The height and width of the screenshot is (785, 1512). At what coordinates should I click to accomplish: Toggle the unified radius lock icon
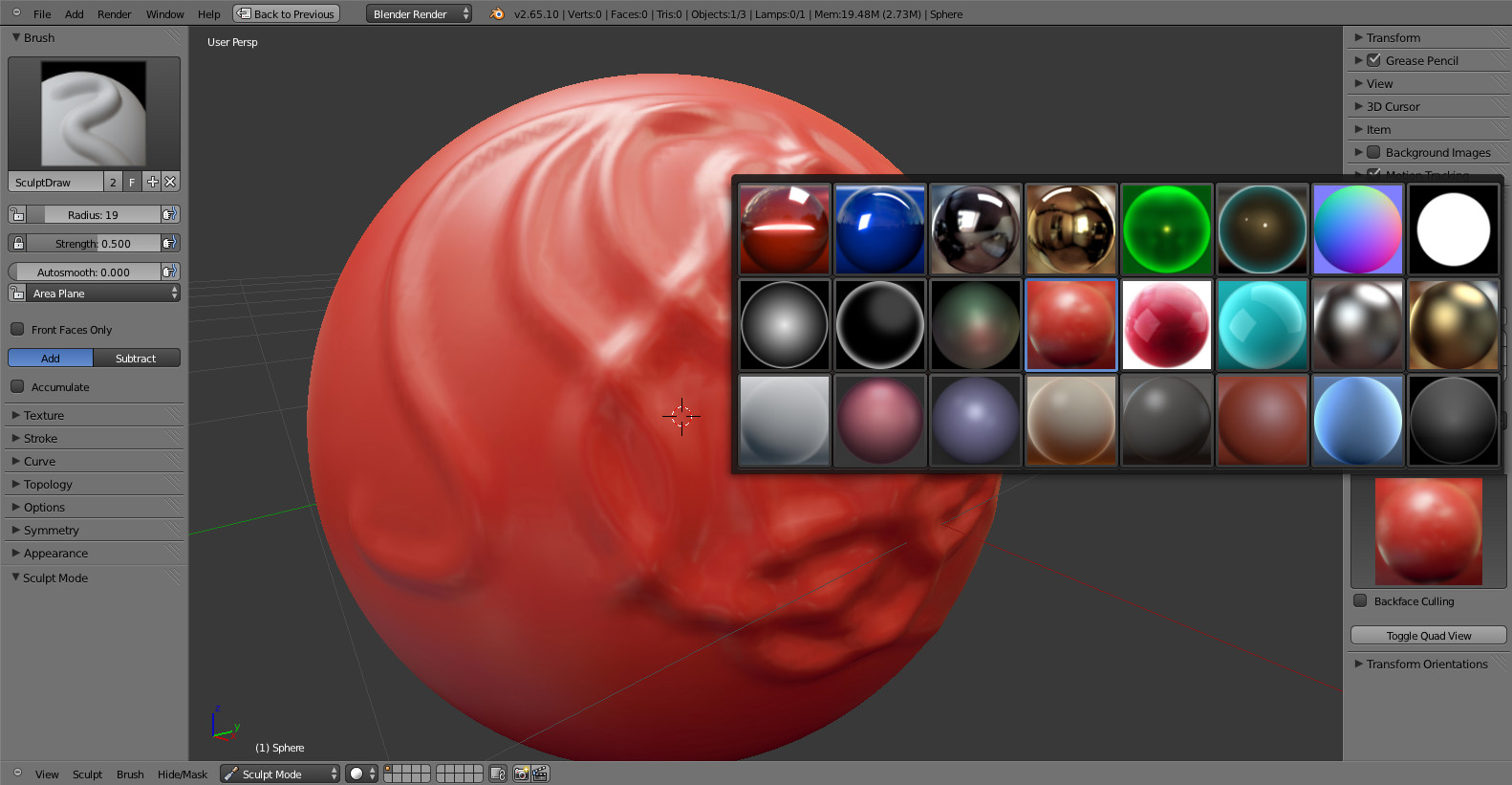(x=17, y=214)
